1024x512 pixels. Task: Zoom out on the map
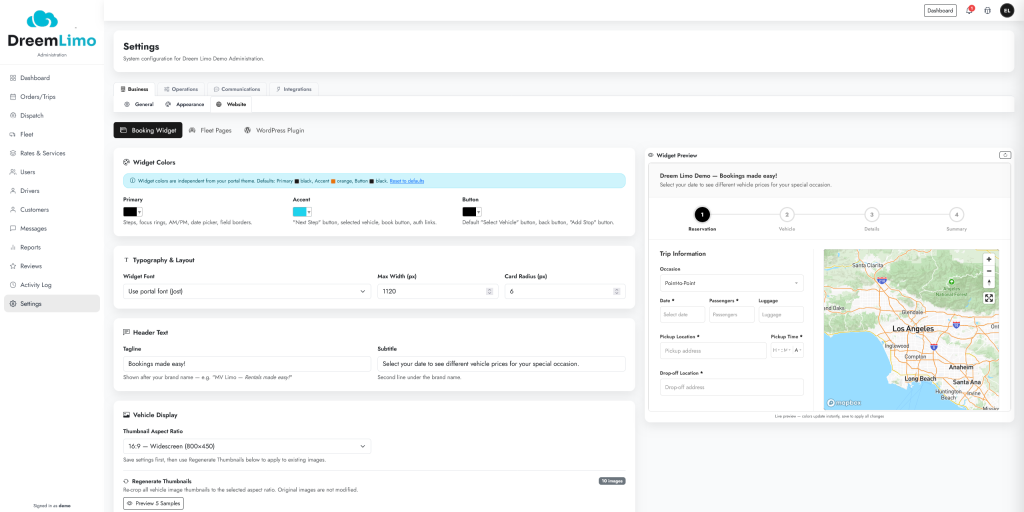pos(989,271)
